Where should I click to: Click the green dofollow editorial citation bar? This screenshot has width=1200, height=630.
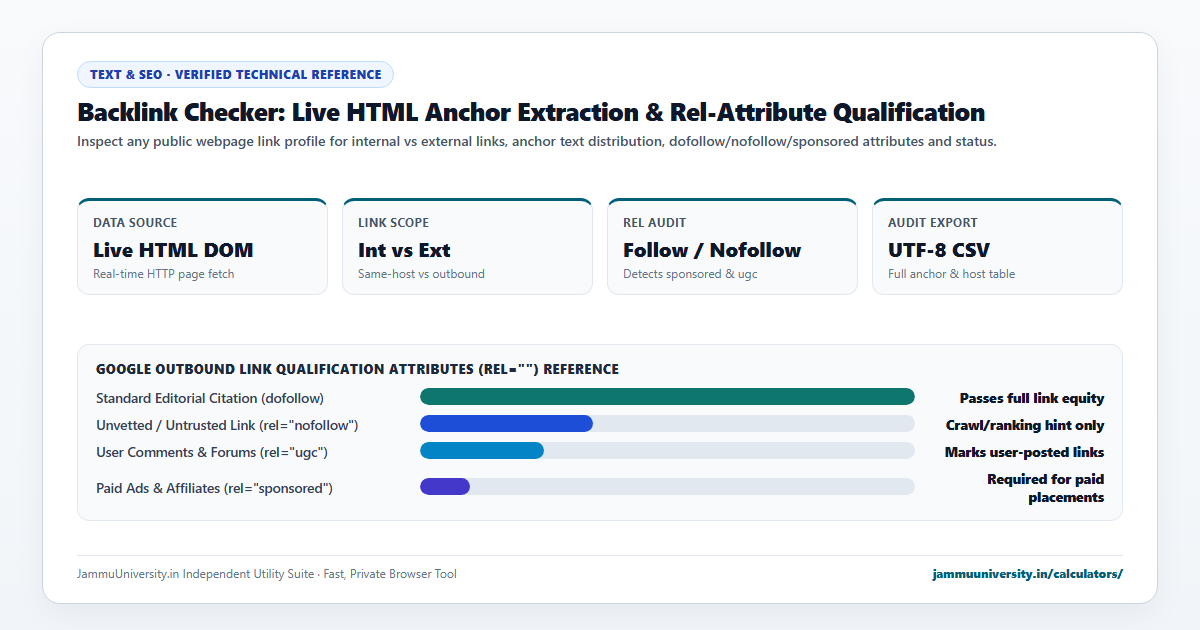pos(667,397)
